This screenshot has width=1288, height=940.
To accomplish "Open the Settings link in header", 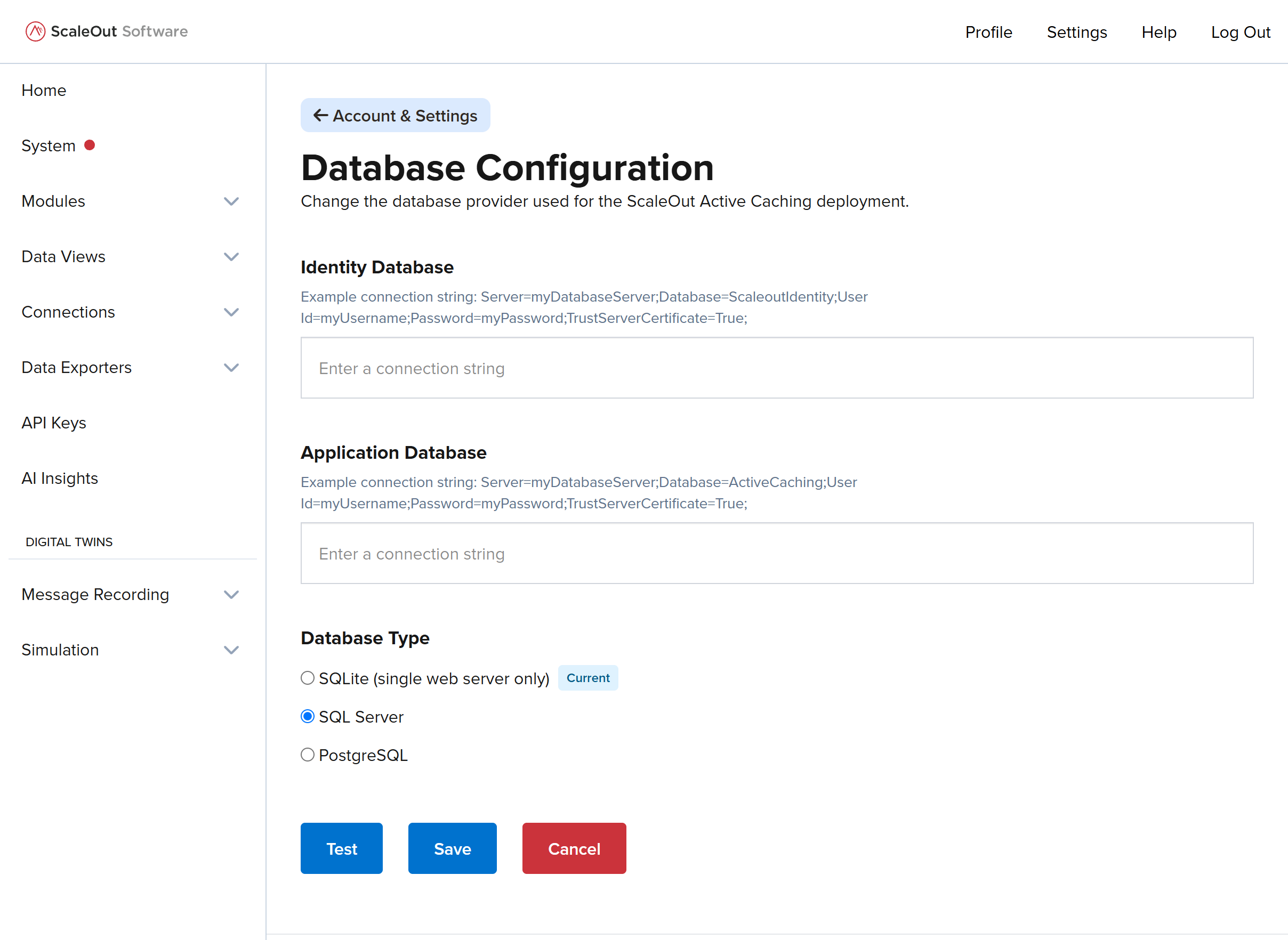I will pyautogui.click(x=1077, y=32).
